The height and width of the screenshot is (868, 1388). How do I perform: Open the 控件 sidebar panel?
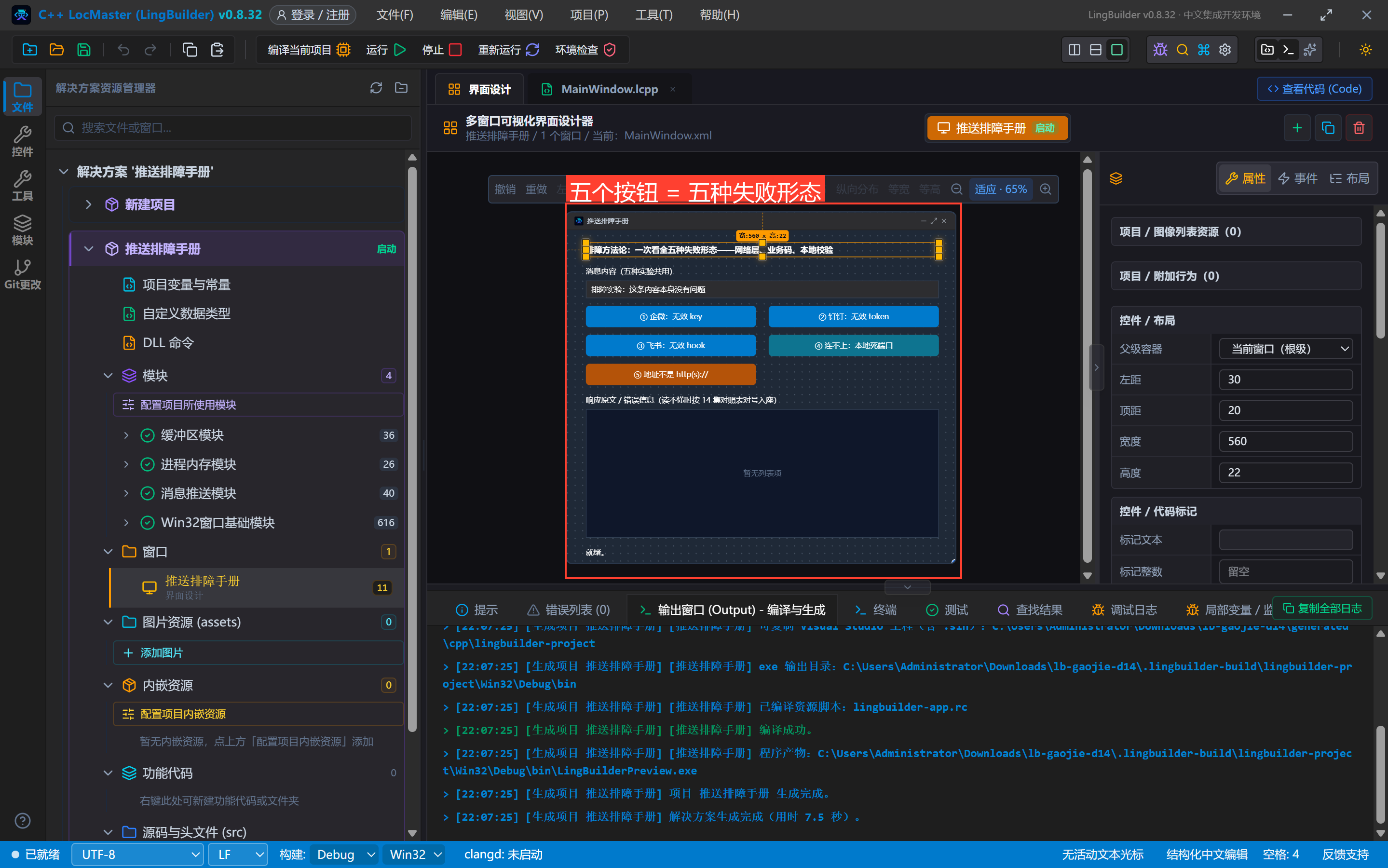[x=22, y=141]
